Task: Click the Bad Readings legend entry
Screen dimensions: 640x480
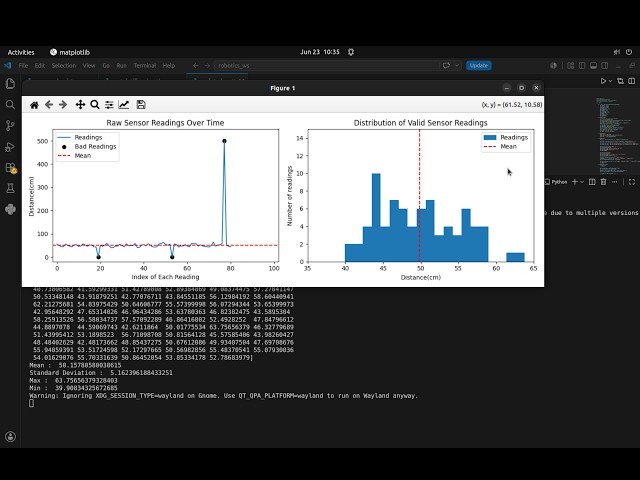Action: pyautogui.click(x=87, y=147)
